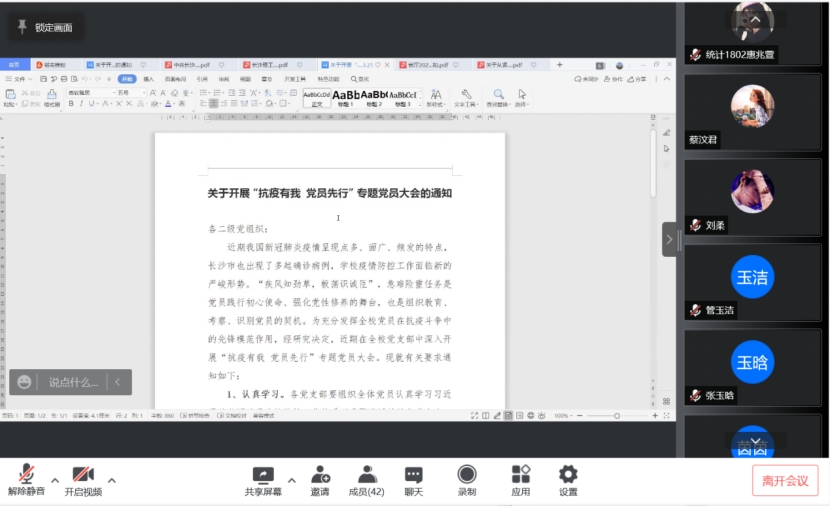Image resolution: width=831 pixels, height=506 pixels.
Task: Unmute microphone via 解除静音
Action: tap(27, 475)
